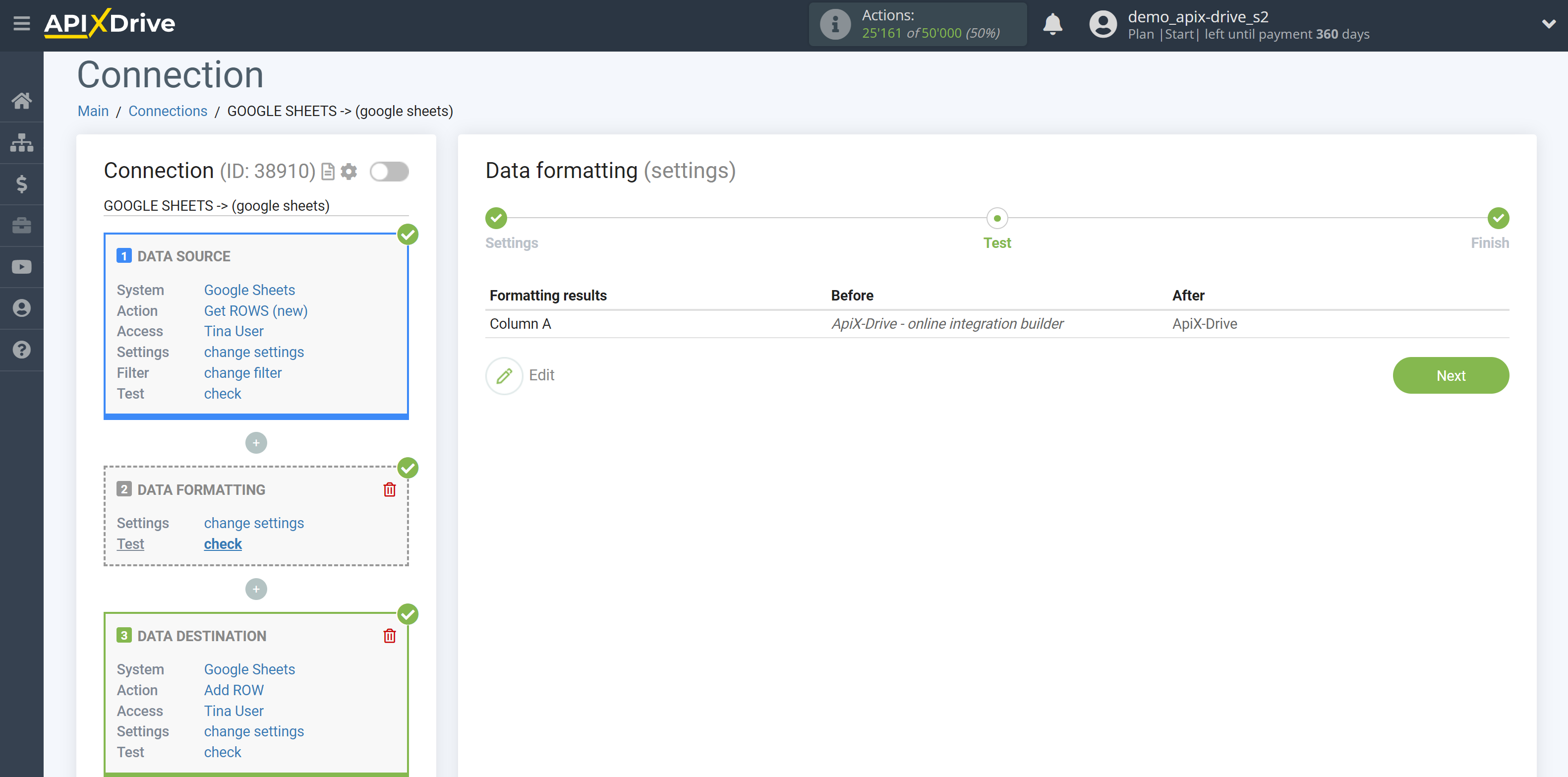The image size is (1568, 777).
Task: Click Tina User in Data Destination
Action: (x=234, y=711)
